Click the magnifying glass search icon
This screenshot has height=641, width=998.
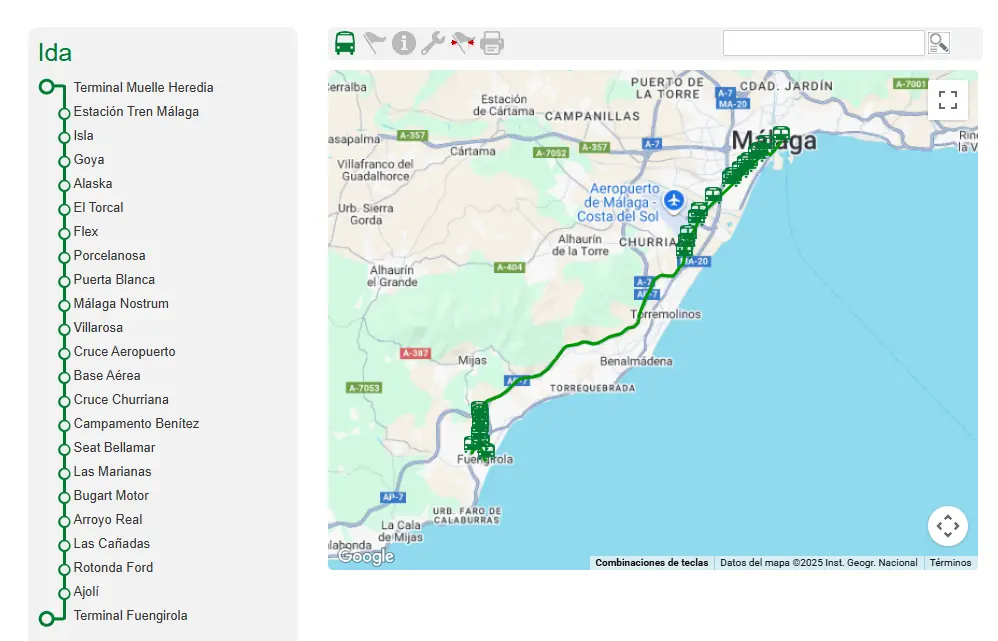(939, 42)
